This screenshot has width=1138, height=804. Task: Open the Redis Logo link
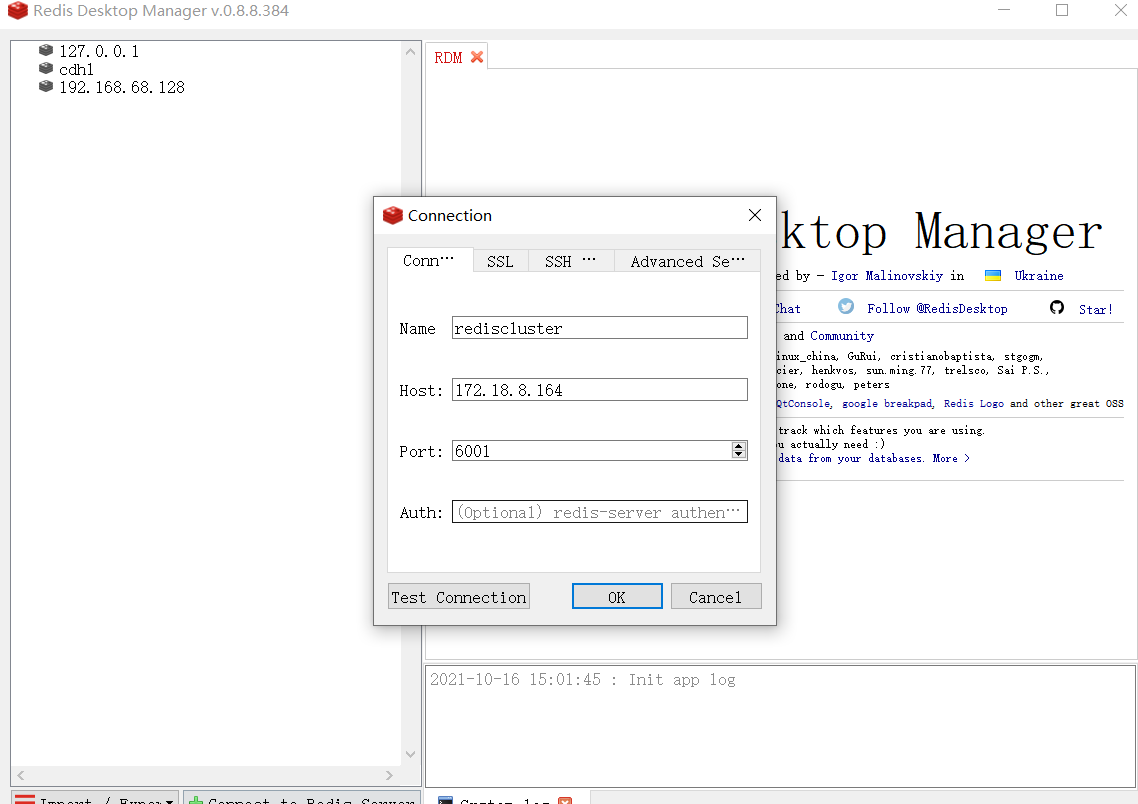point(974,403)
